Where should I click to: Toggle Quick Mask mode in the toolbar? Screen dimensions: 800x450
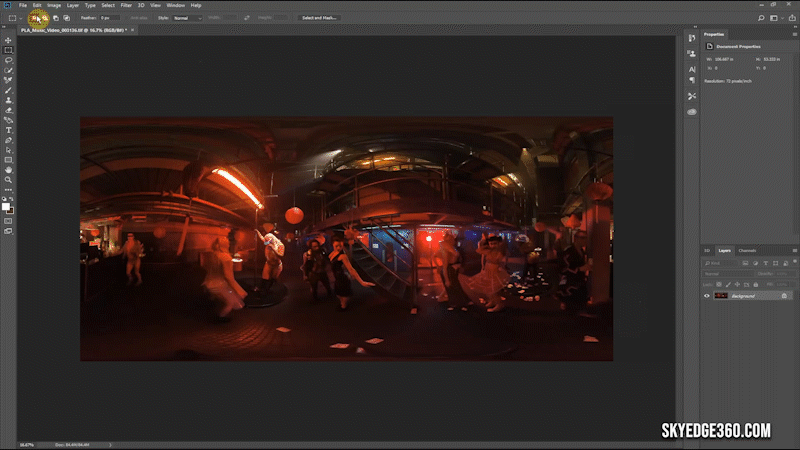[8, 220]
